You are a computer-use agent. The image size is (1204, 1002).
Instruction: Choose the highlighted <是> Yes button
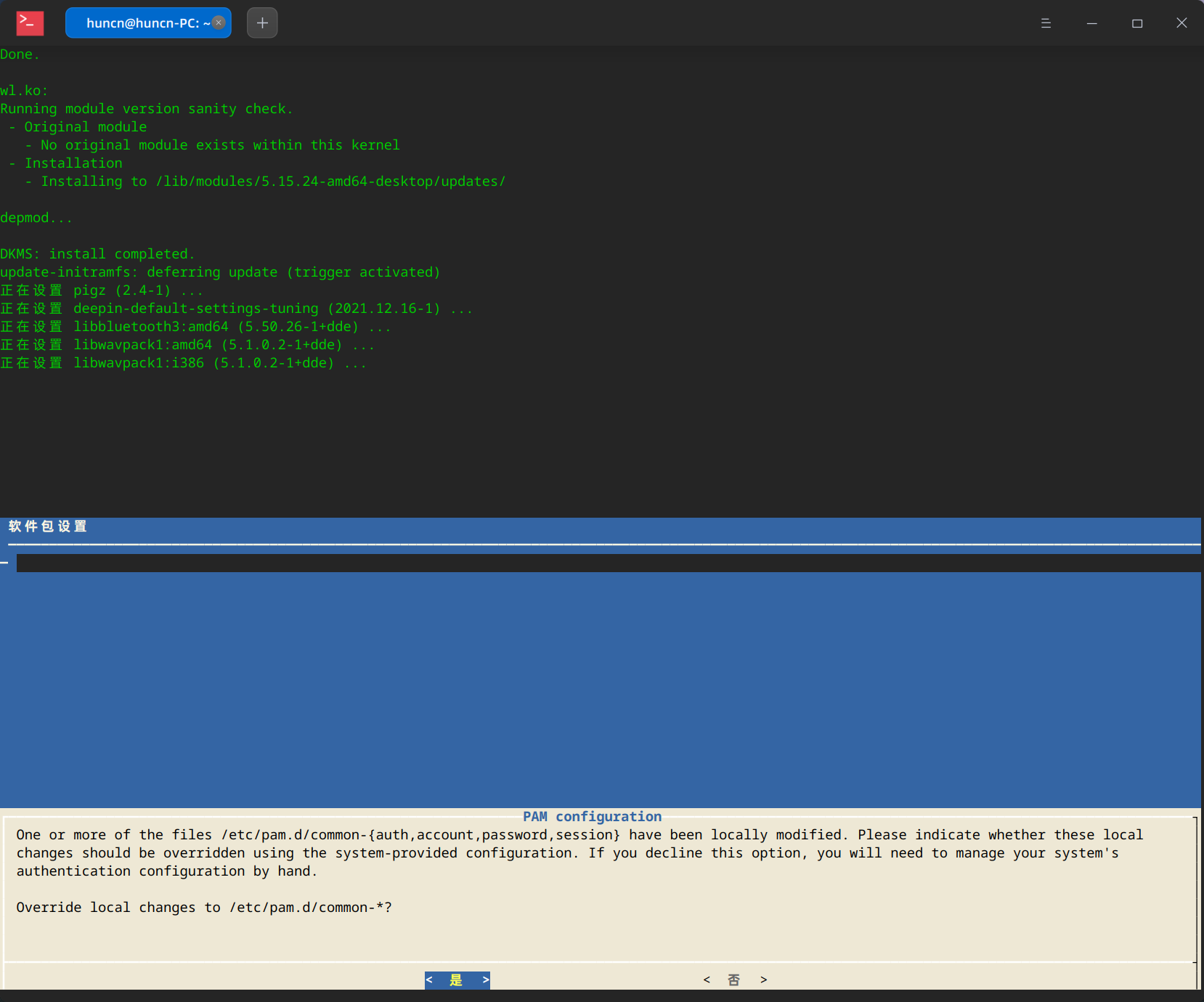point(457,980)
